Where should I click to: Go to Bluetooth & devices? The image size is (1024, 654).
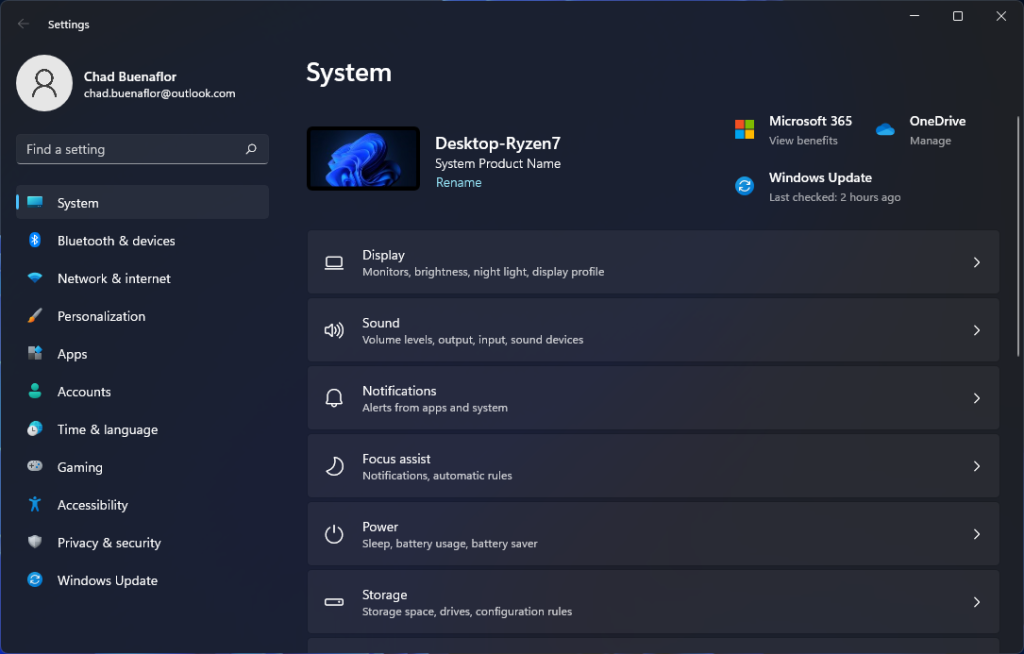(142, 240)
